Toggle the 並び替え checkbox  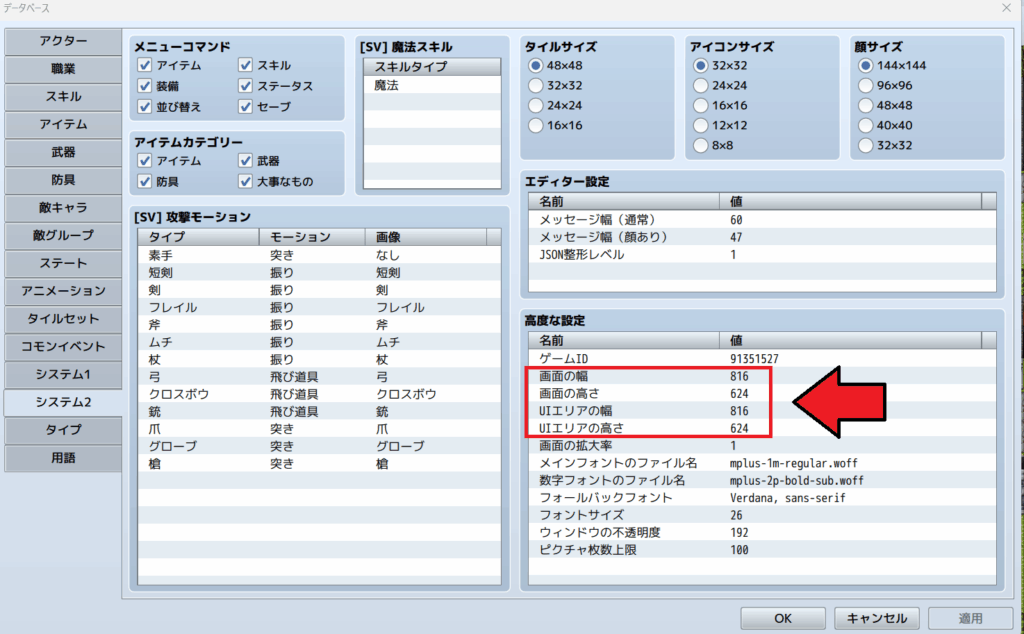tap(145, 106)
